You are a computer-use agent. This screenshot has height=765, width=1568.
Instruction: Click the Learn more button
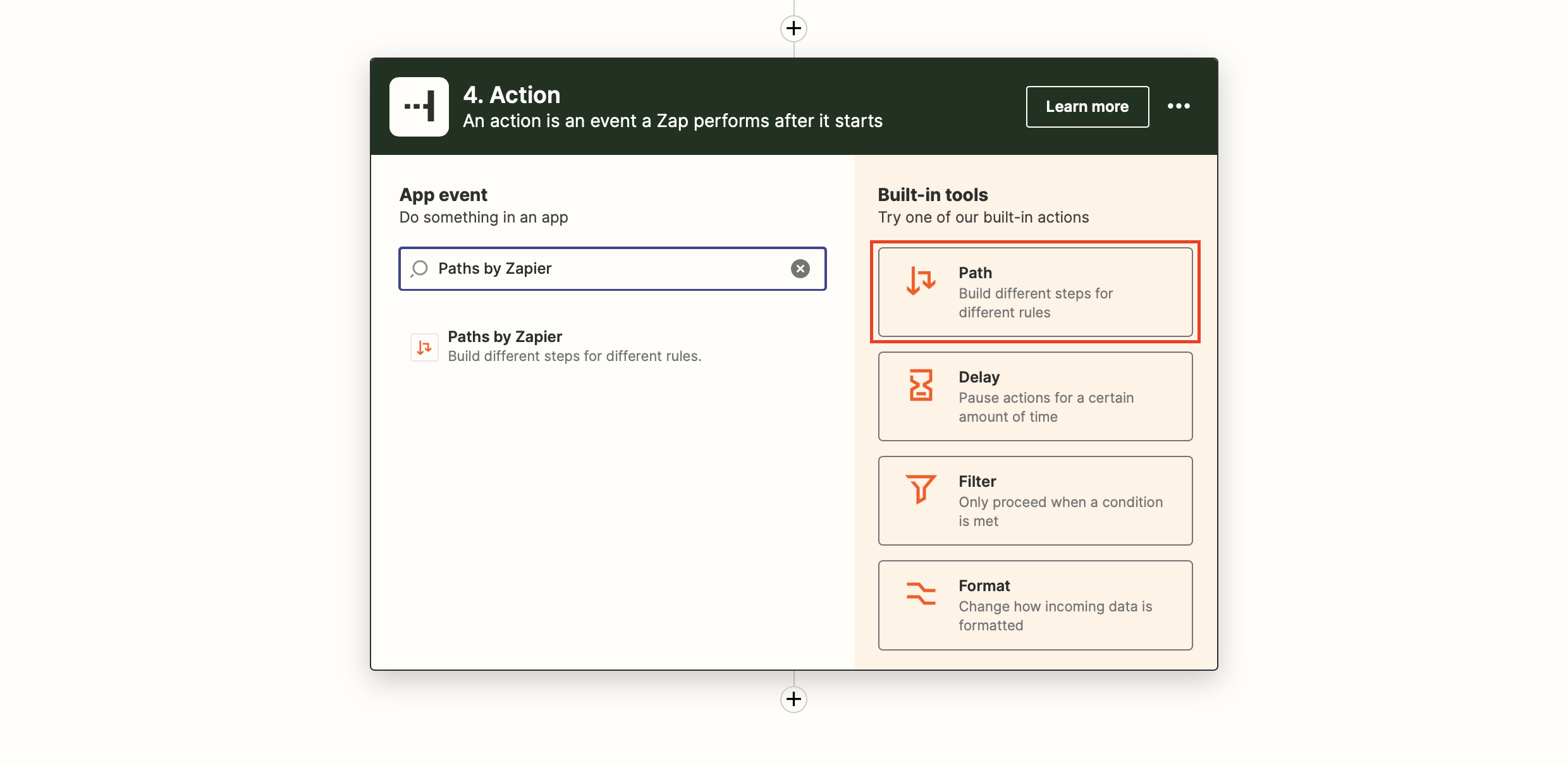1086,106
